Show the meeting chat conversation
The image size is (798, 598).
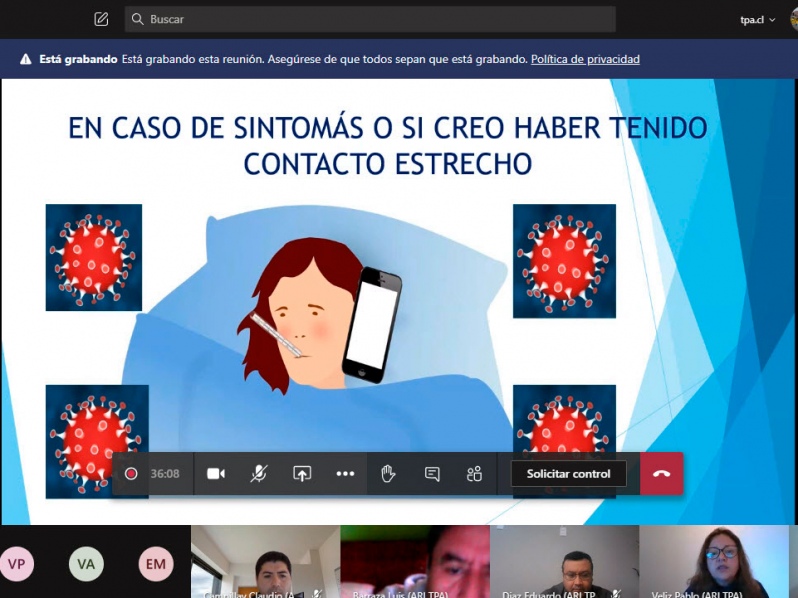pyautogui.click(x=432, y=474)
